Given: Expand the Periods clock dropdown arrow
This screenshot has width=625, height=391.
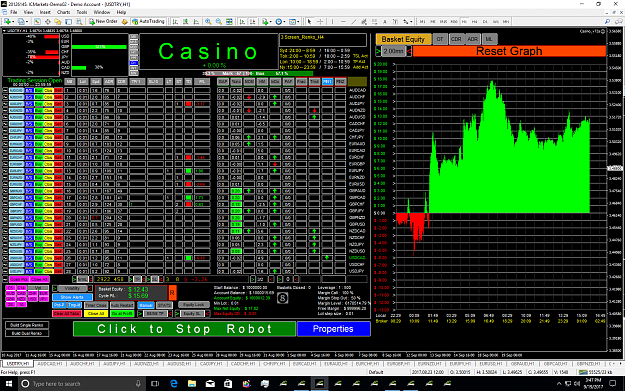Looking at the screenshot, I should pos(284,21).
